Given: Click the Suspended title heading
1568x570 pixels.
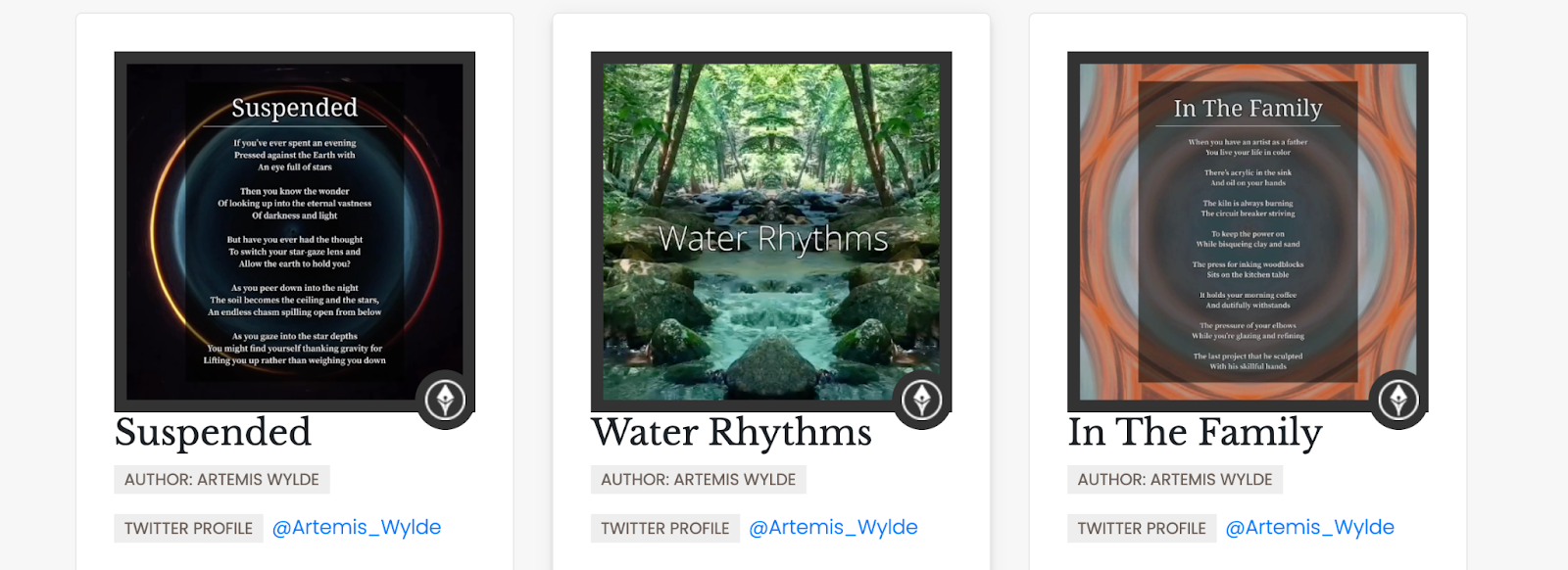Looking at the screenshot, I should coord(213,432).
